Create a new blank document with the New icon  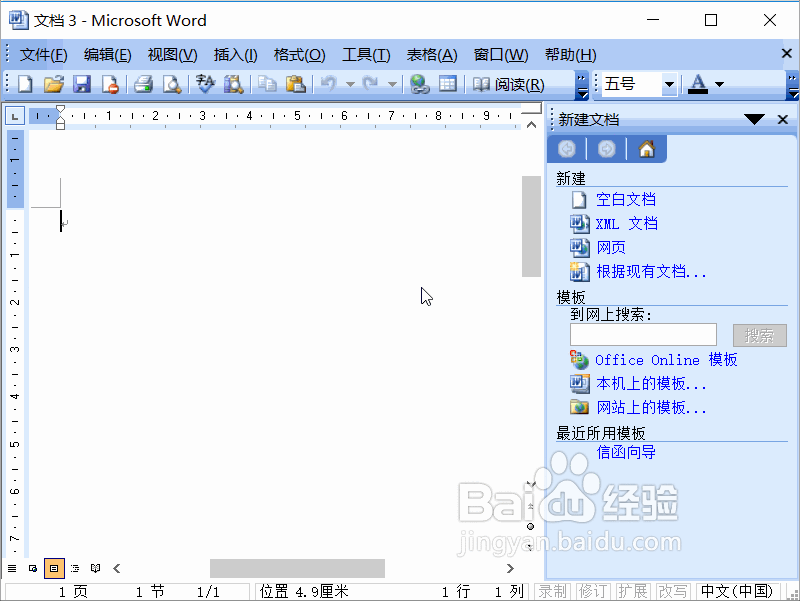tap(23, 85)
